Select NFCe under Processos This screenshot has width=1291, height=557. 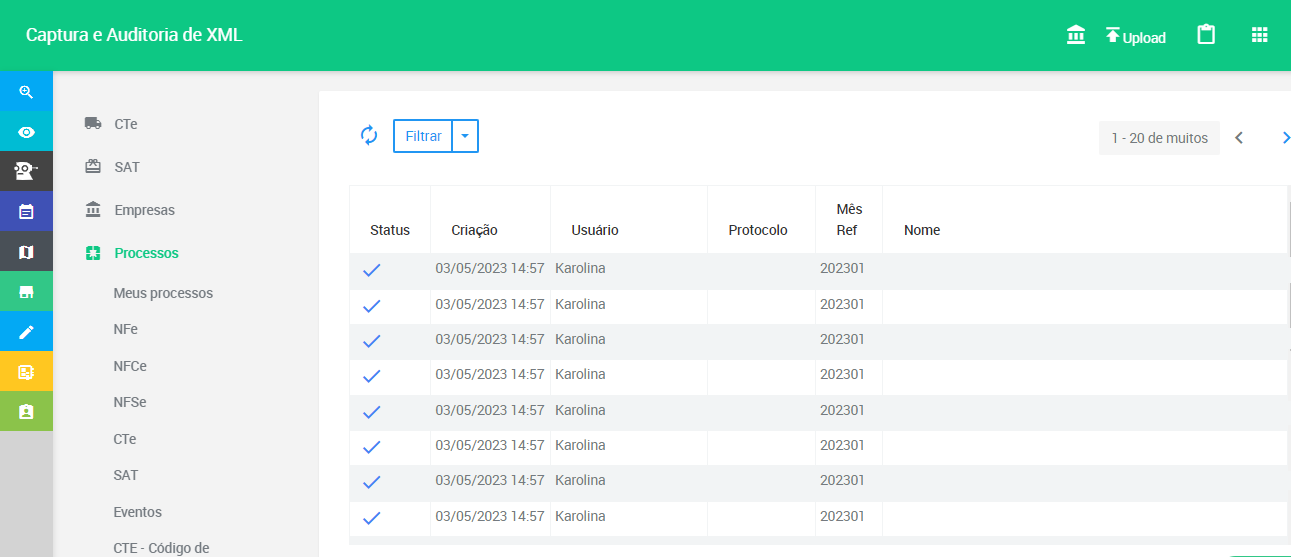[130, 366]
